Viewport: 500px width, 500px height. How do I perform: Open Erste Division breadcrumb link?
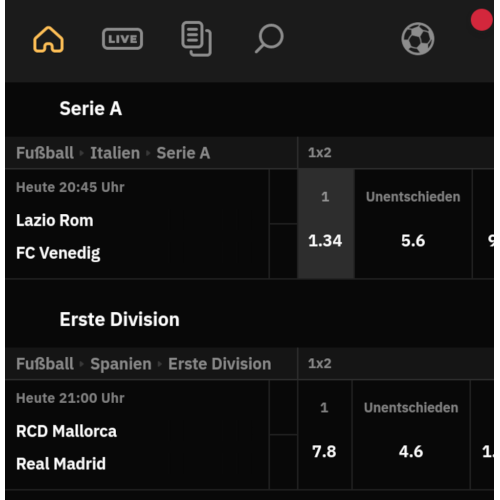(220, 364)
